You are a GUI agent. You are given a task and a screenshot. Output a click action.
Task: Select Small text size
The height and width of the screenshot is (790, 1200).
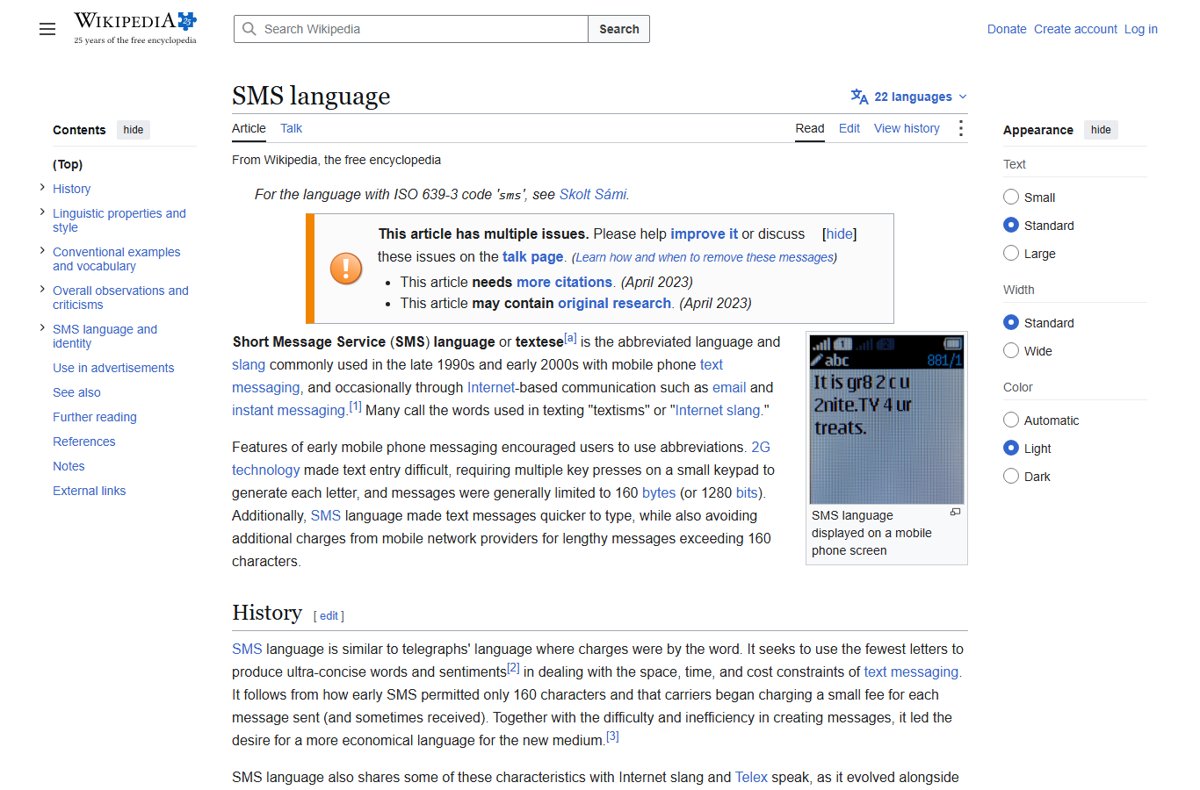pos(1011,197)
